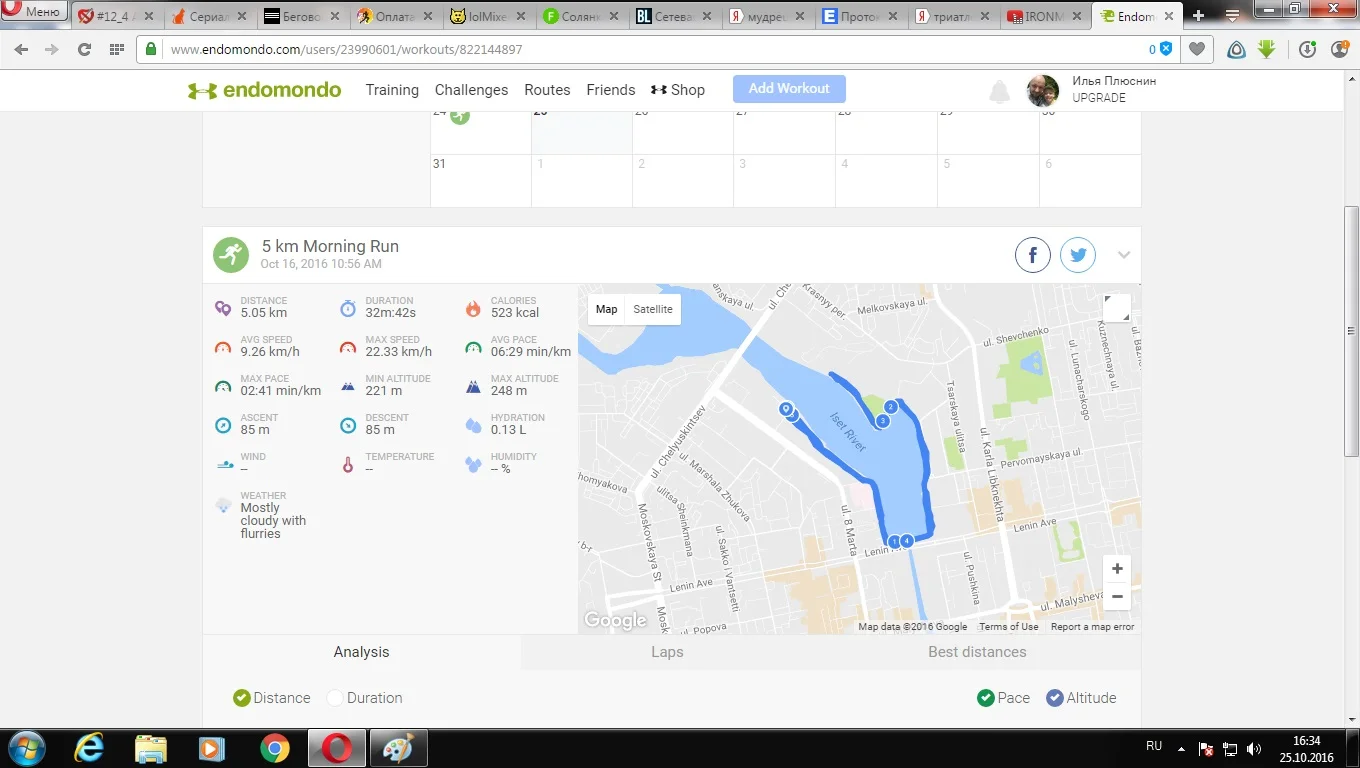Screen dimensions: 1360x768
Task: Click the Add Workout button
Action: (789, 89)
